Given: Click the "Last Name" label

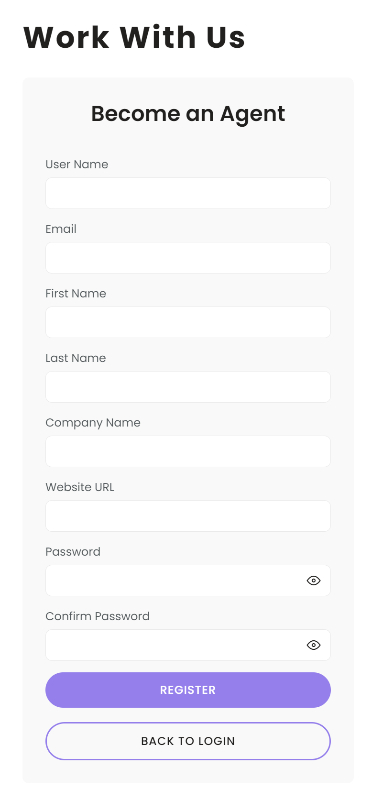Looking at the screenshot, I should click(x=76, y=358).
